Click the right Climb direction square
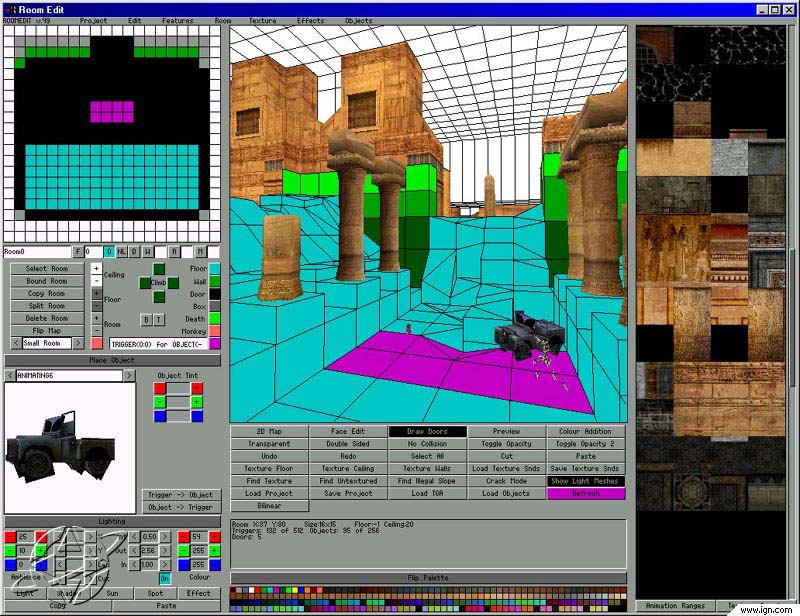This screenshot has width=800, height=616. click(x=173, y=283)
